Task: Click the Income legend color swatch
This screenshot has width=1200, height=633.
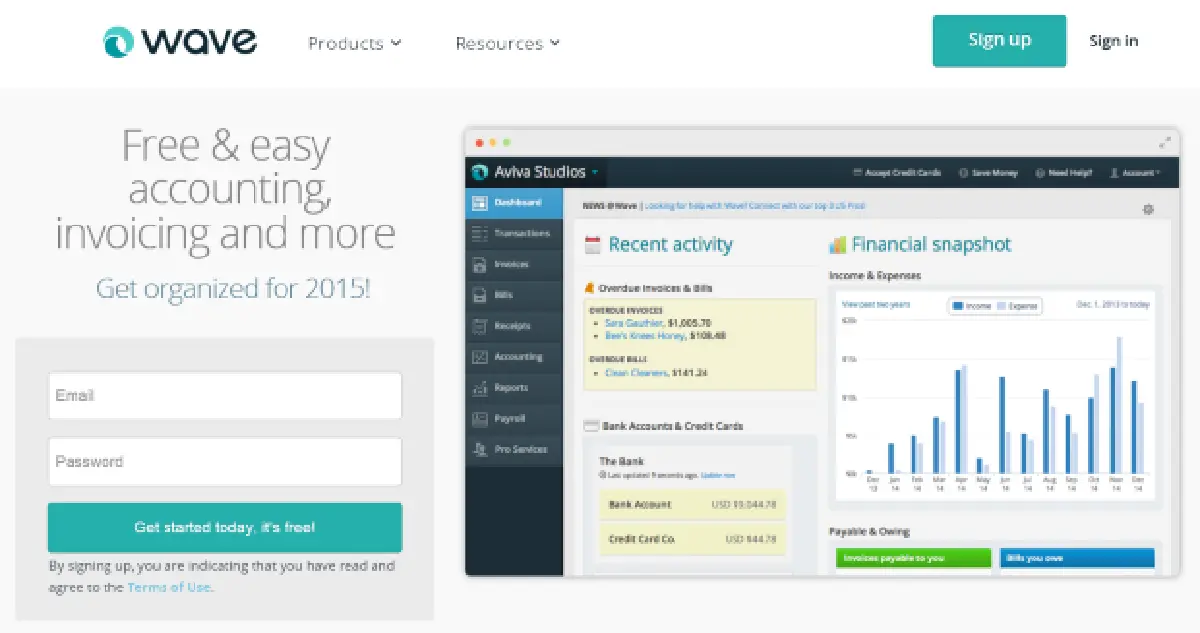Action: (x=957, y=306)
